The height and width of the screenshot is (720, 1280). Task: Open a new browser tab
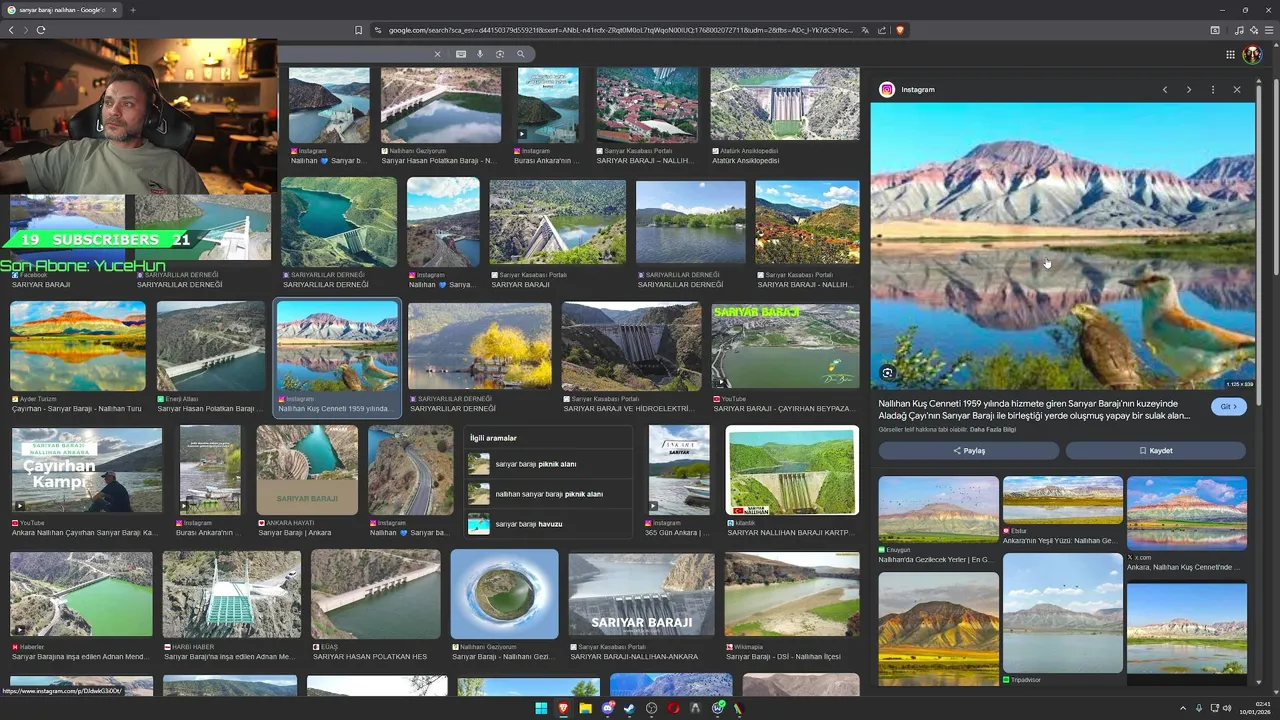coord(133,10)
